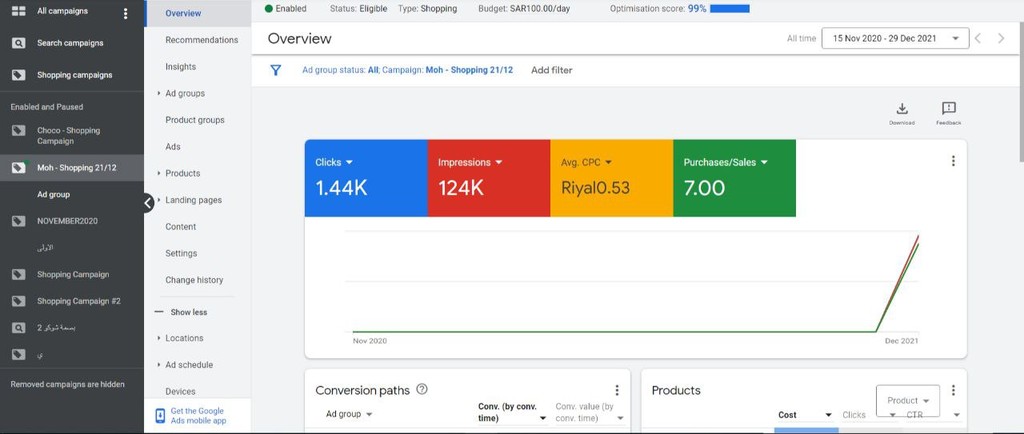Viewport: 1024px width, 434px height.
Task: Click Conversion paths help icon
Action: pyautogui.click(x=422, y=389)
